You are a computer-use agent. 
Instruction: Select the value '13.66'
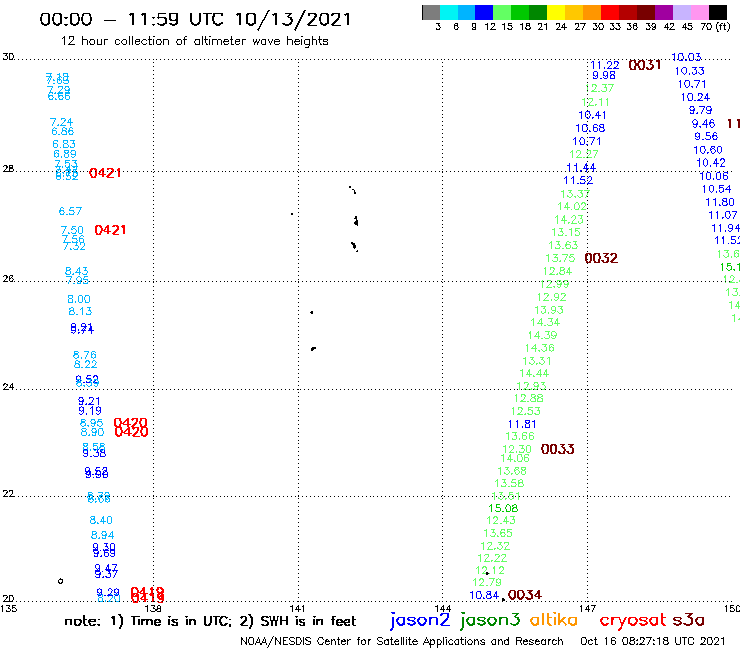[520, 437]
